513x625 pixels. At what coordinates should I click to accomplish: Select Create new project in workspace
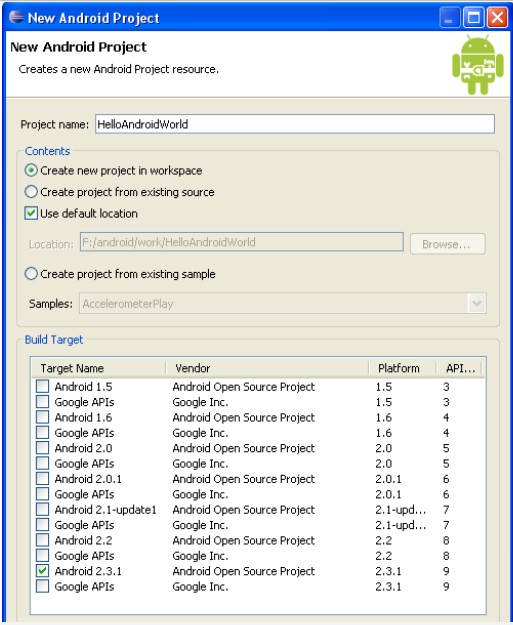coord(31,171)
